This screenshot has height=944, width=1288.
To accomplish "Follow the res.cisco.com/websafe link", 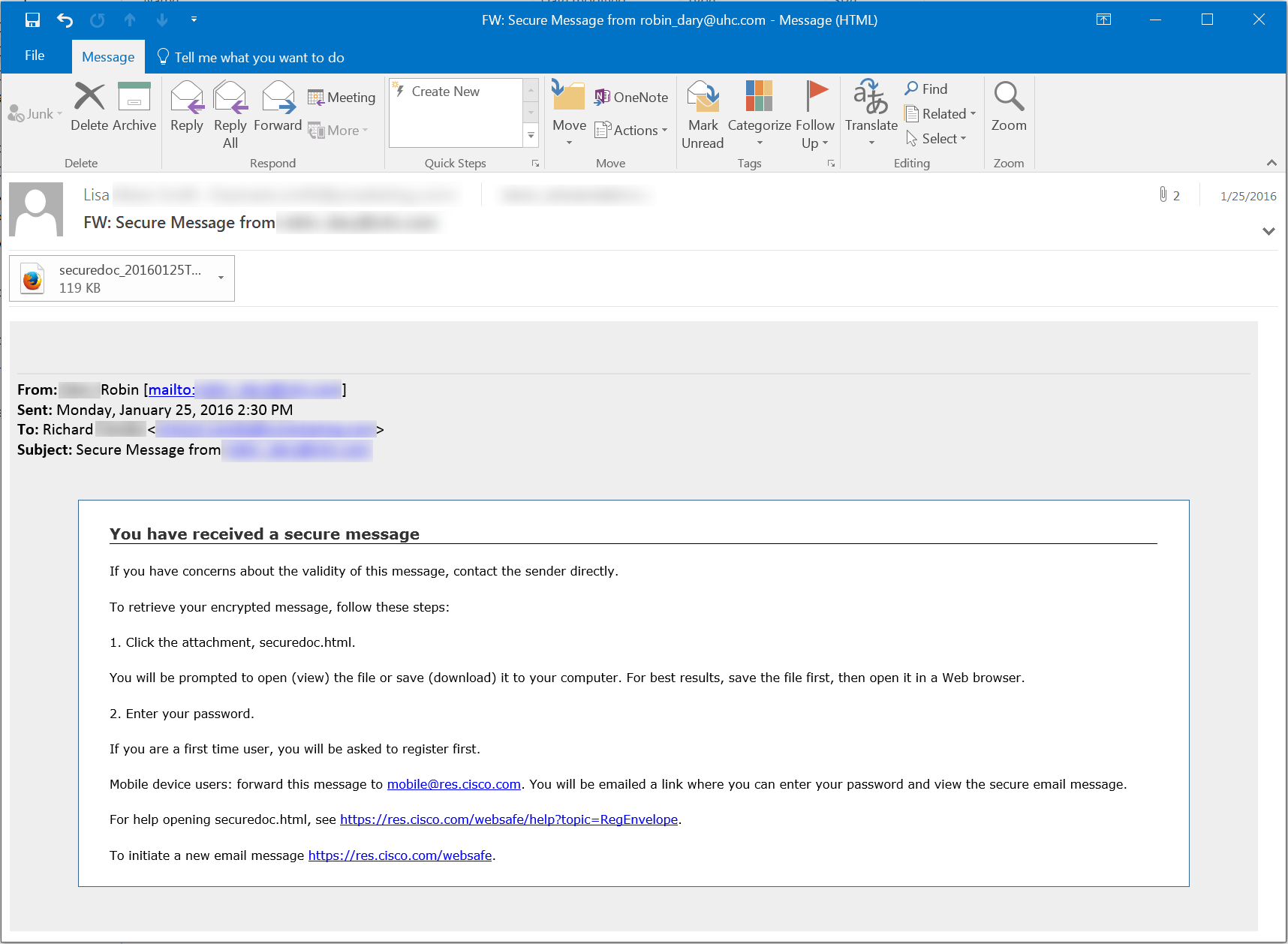I will (x=400, y=855).
